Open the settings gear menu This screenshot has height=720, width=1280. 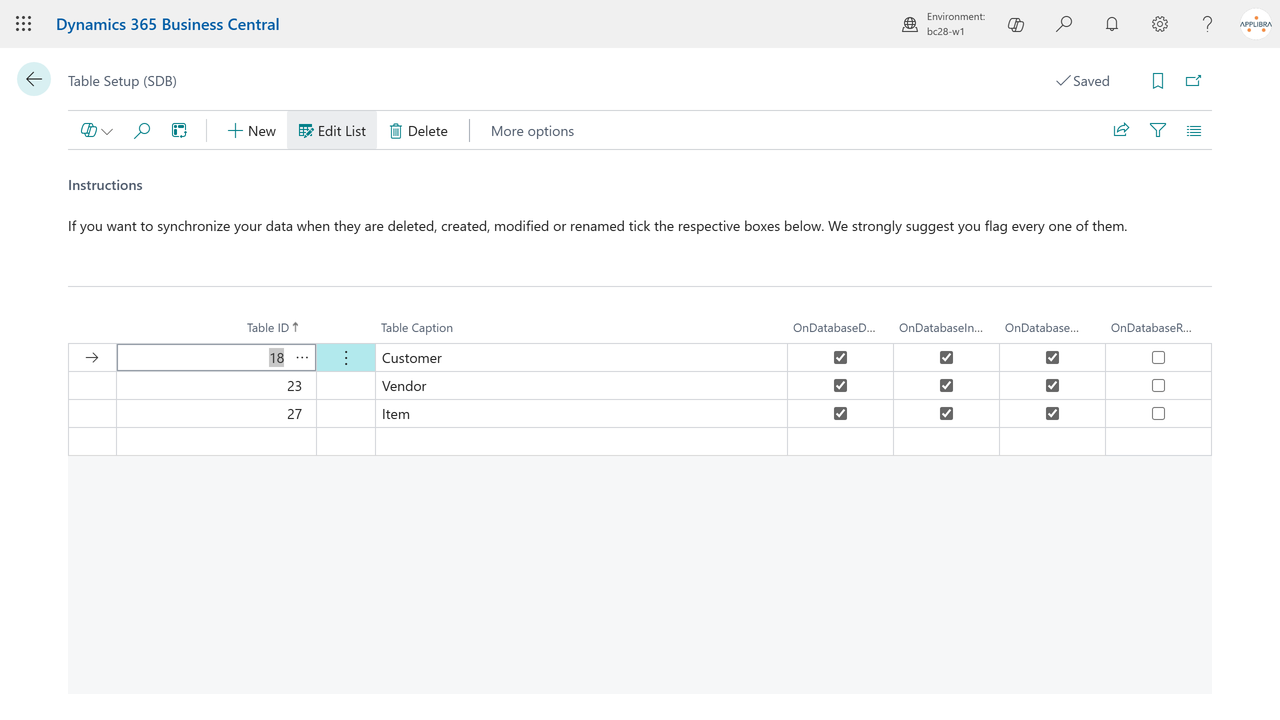[x=1160, y=24]
